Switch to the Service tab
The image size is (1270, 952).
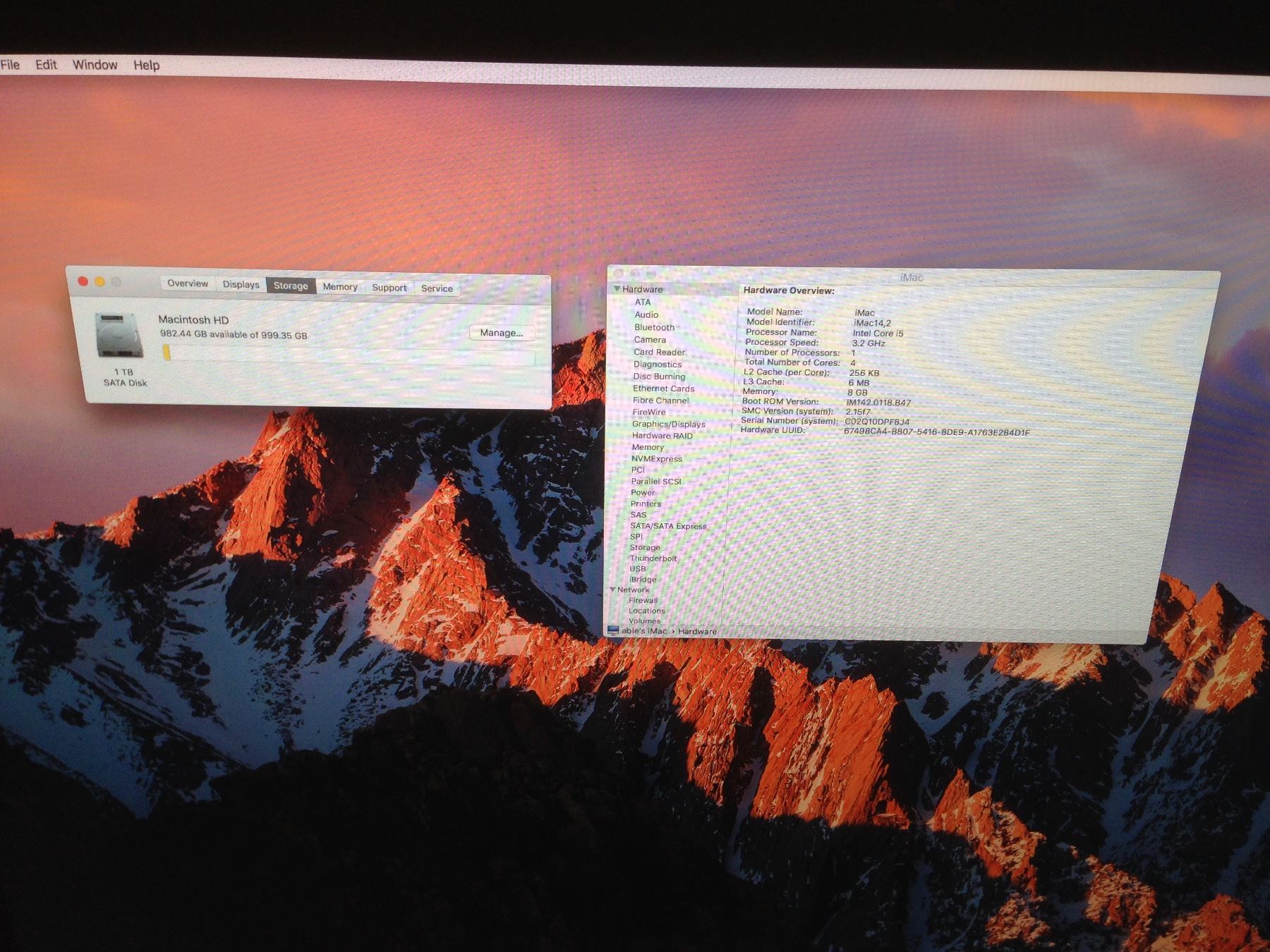[x=437, y=288]
